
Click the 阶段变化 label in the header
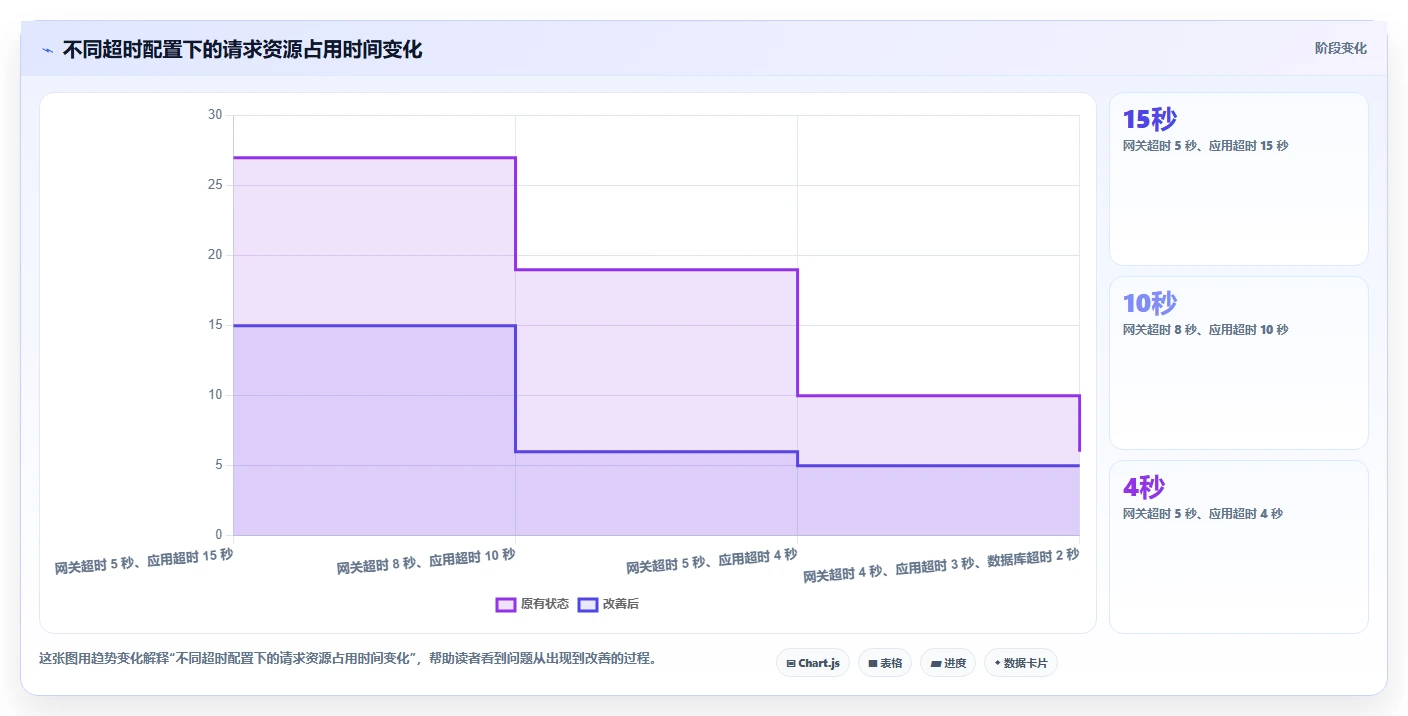click(x=1341, y=48)
